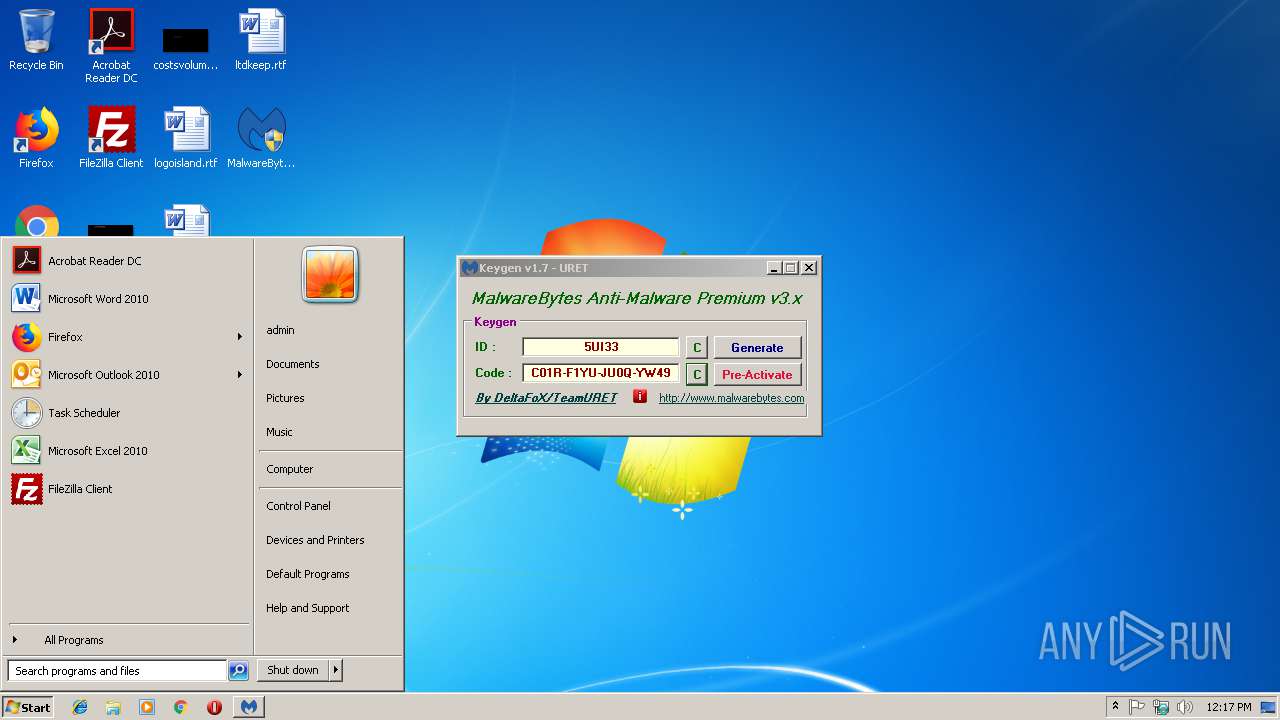
Task: Launch Microsoft Word 2010 from Start menu
Action: point(128,299)
